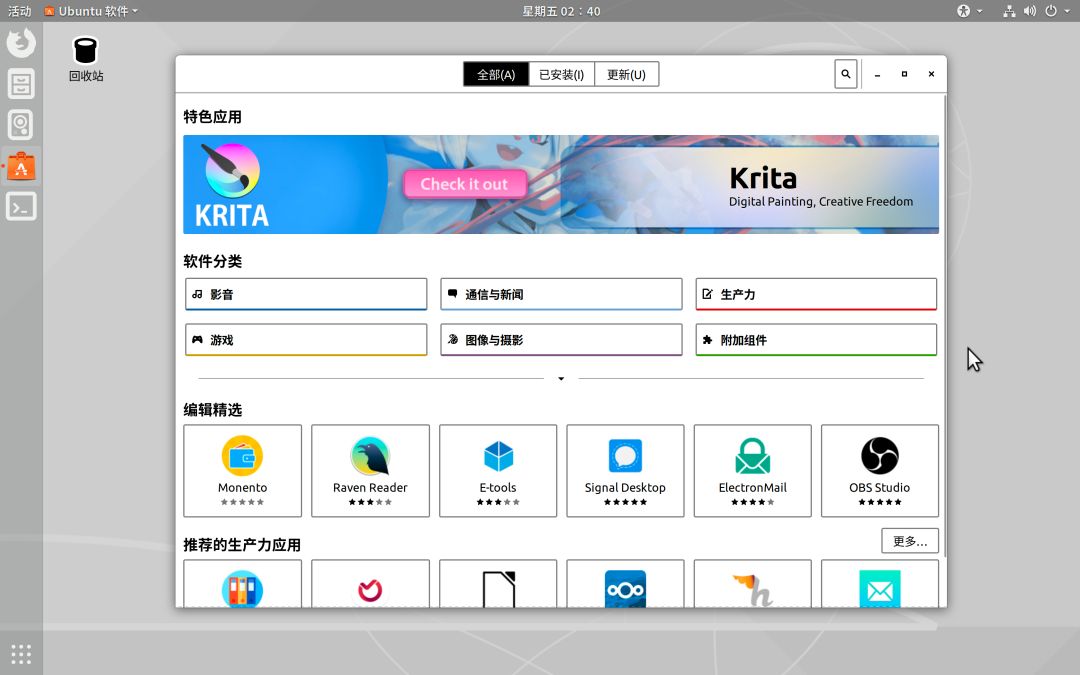Open Monento wallet app icon
1080x675 pixels.
[242, 455]
